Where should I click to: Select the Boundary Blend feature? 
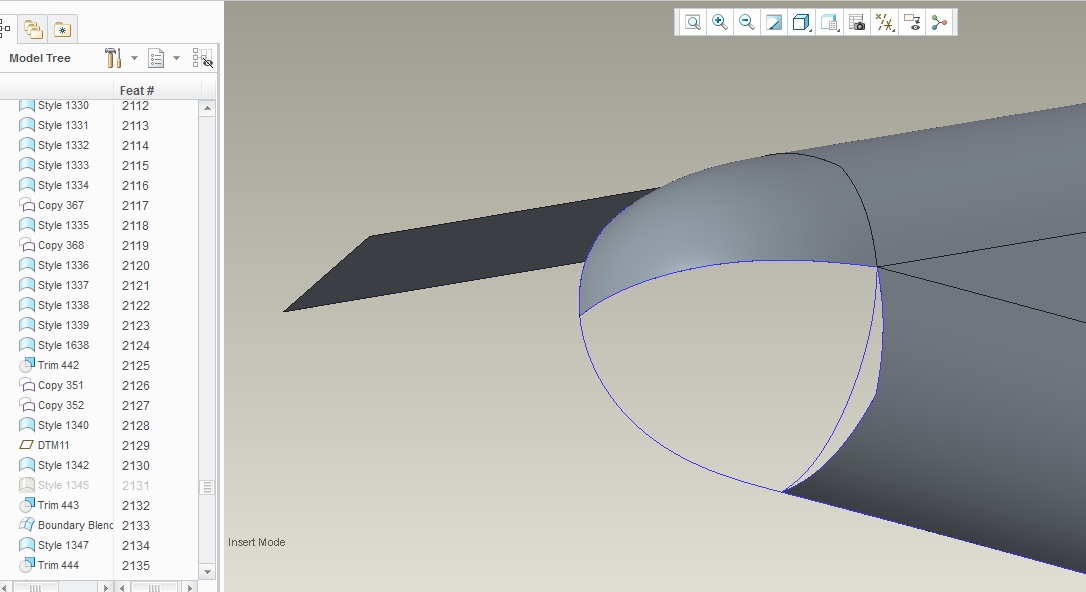coord(75,526)
